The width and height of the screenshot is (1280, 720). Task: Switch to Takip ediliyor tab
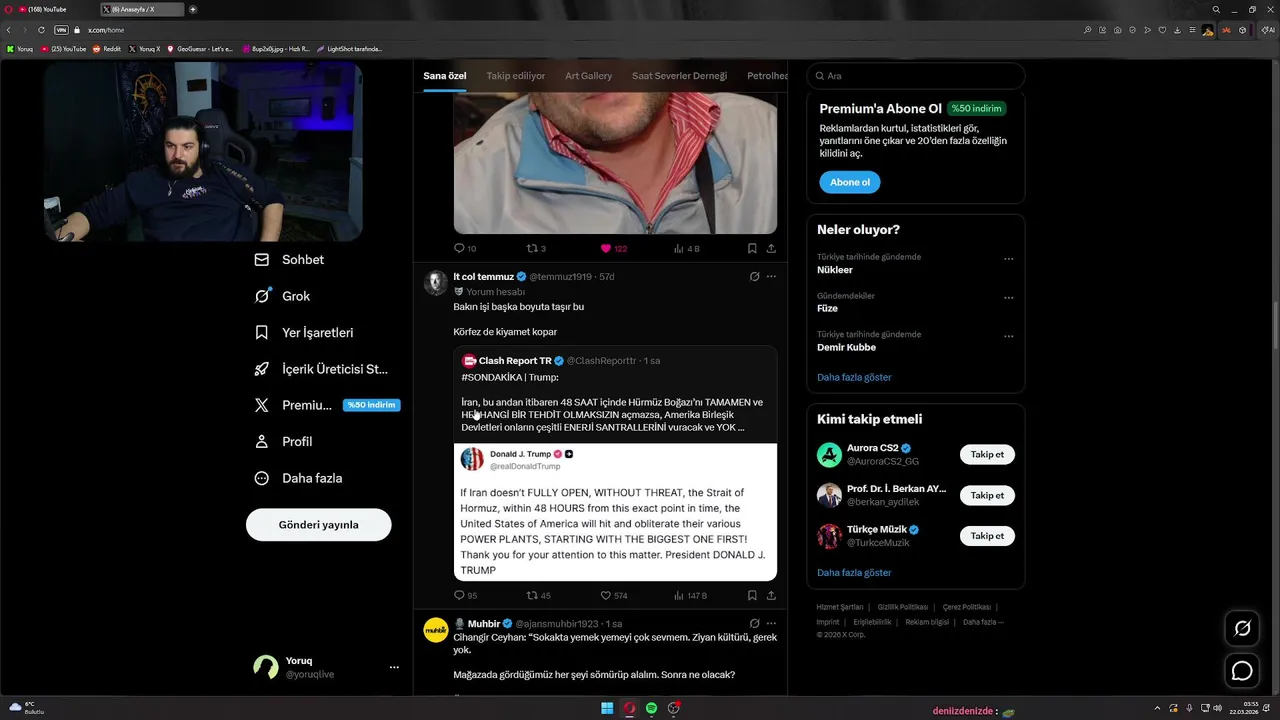(x=516, y=76)
